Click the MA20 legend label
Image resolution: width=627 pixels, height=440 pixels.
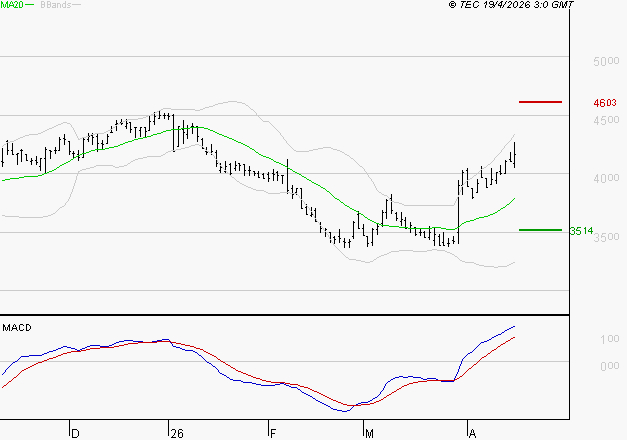12,5
